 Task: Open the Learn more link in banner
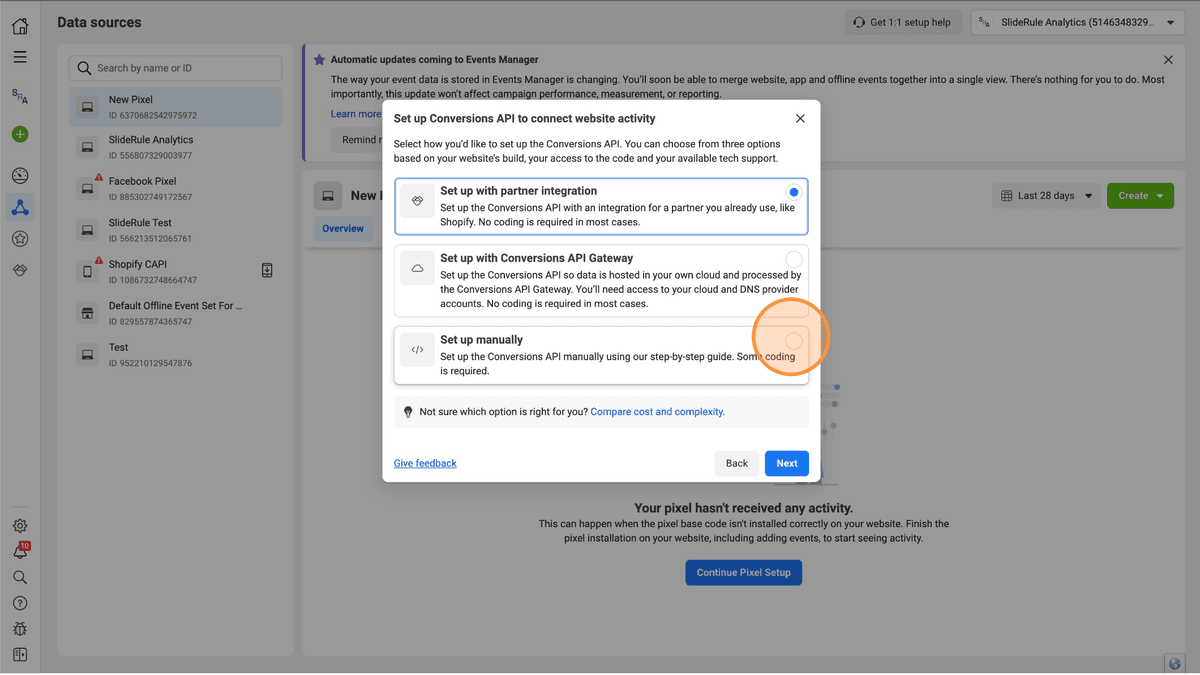[x=356, y=114]
